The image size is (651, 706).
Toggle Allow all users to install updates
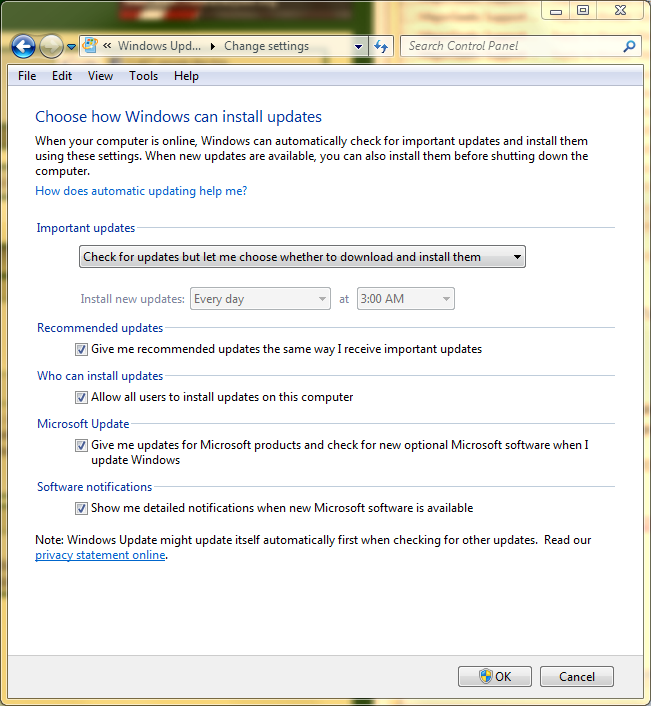tap(82, 398)
